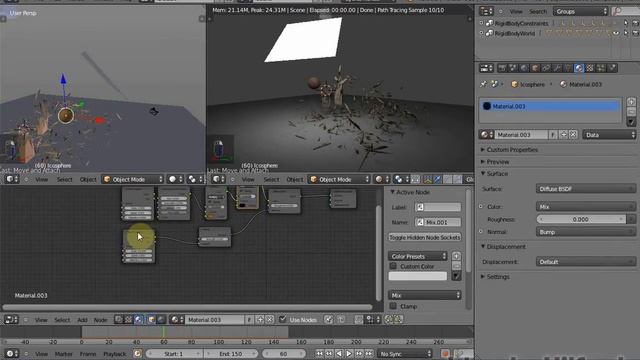Open the Color Presets dropdown

[x=418, y=256]
